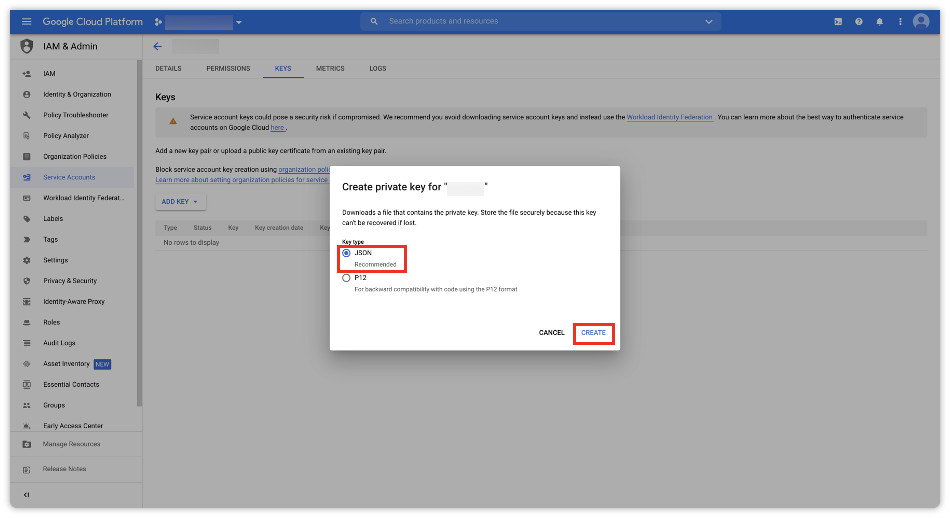950x518 pixels.
Task: Switch to the METRICS tab
Action: 330,68
